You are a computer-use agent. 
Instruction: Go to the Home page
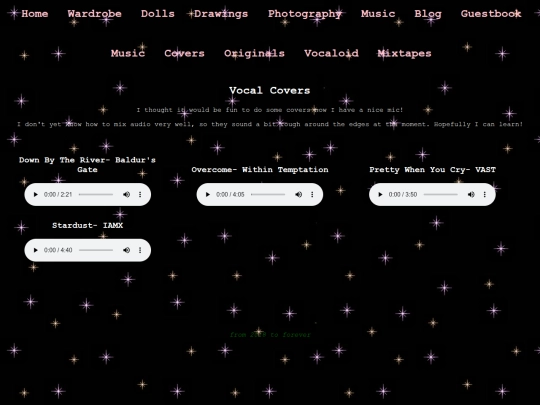[35, 14]
